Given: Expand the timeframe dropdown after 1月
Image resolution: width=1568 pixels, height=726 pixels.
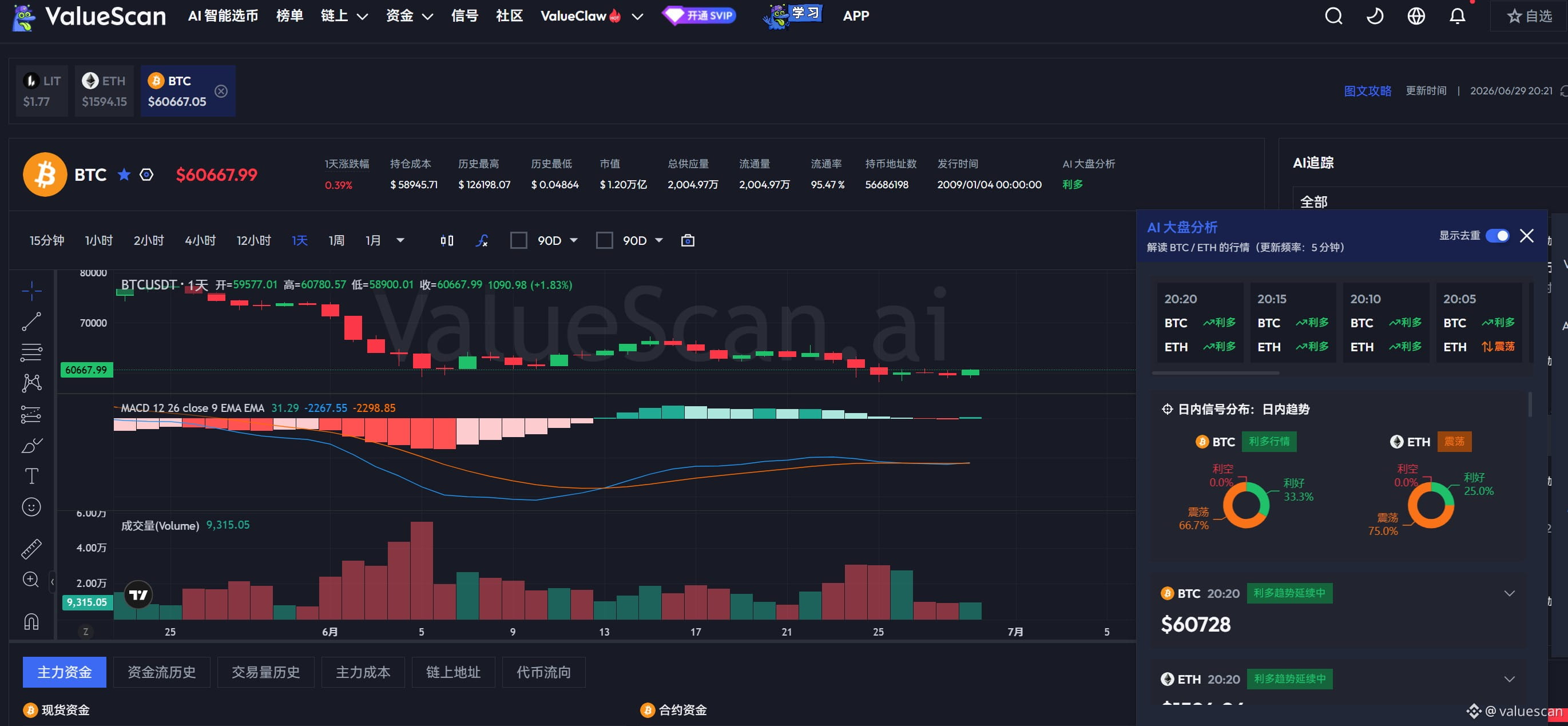Looking at the screenshot, I should pyautogui.click(x=400, y=240).
